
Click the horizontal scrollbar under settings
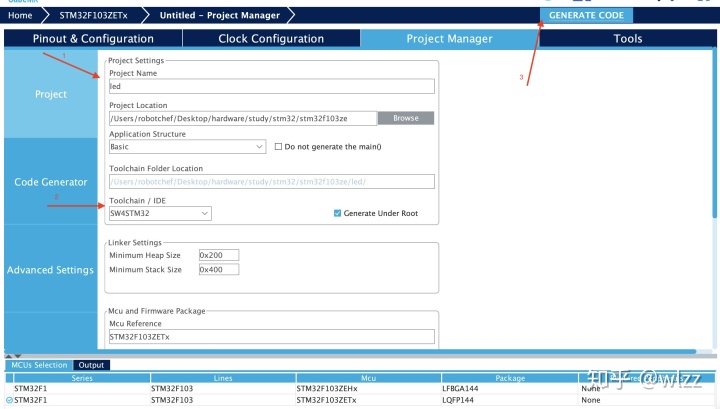coord(350,351)
